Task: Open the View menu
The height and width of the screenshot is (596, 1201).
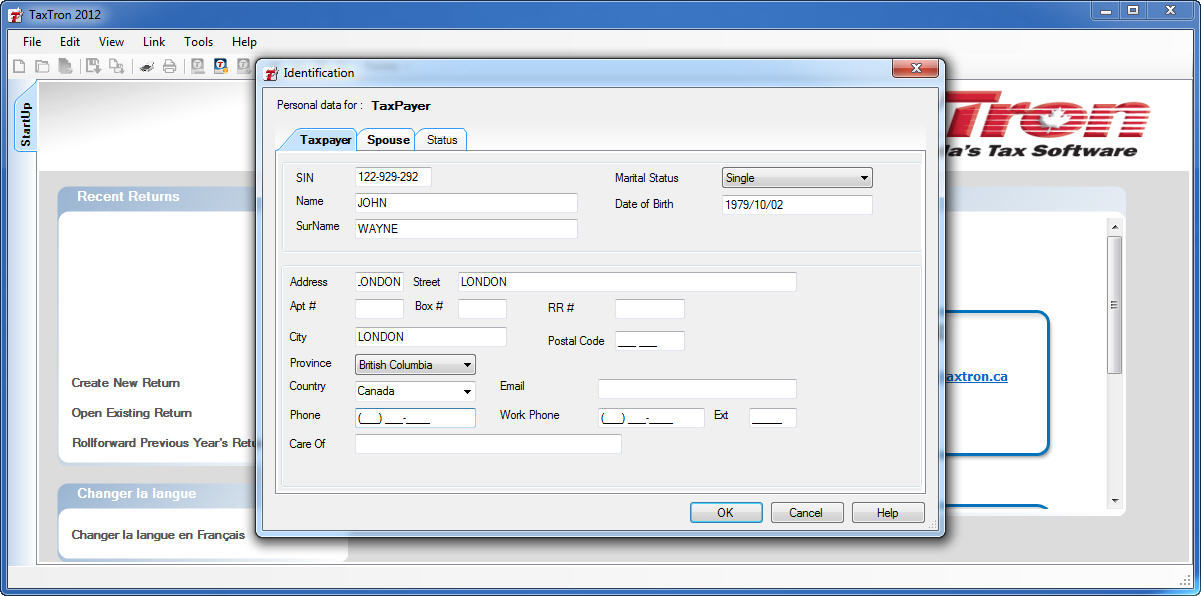Action: pyautogui.click(x=111, y=42)
